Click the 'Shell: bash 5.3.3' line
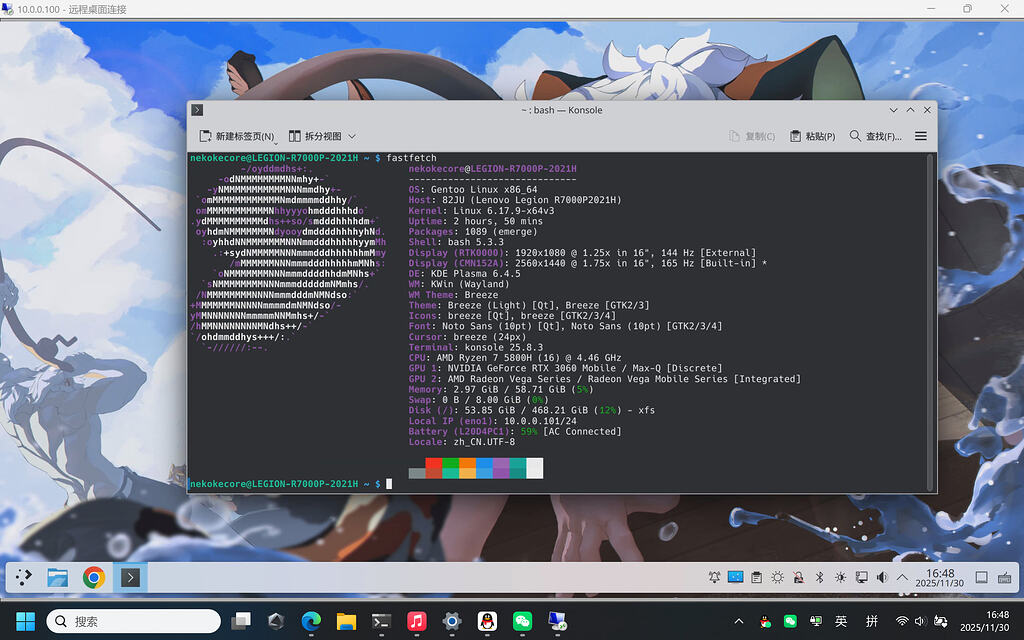 (x=456, y=242)
